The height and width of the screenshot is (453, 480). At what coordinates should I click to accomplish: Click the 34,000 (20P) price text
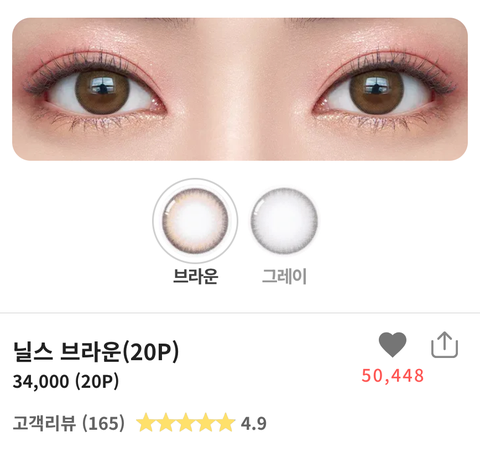[66, 381]
